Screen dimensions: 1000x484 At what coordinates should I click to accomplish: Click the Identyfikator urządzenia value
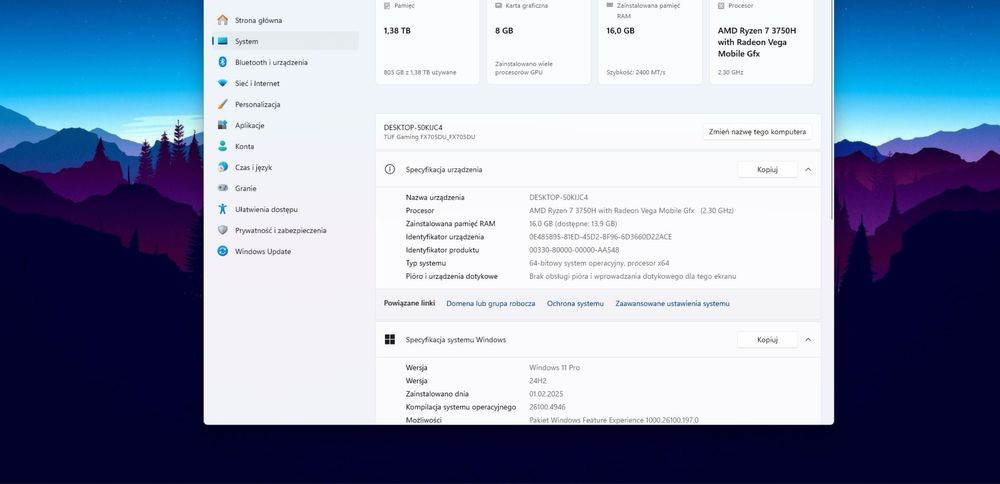[x=600, y=237]
